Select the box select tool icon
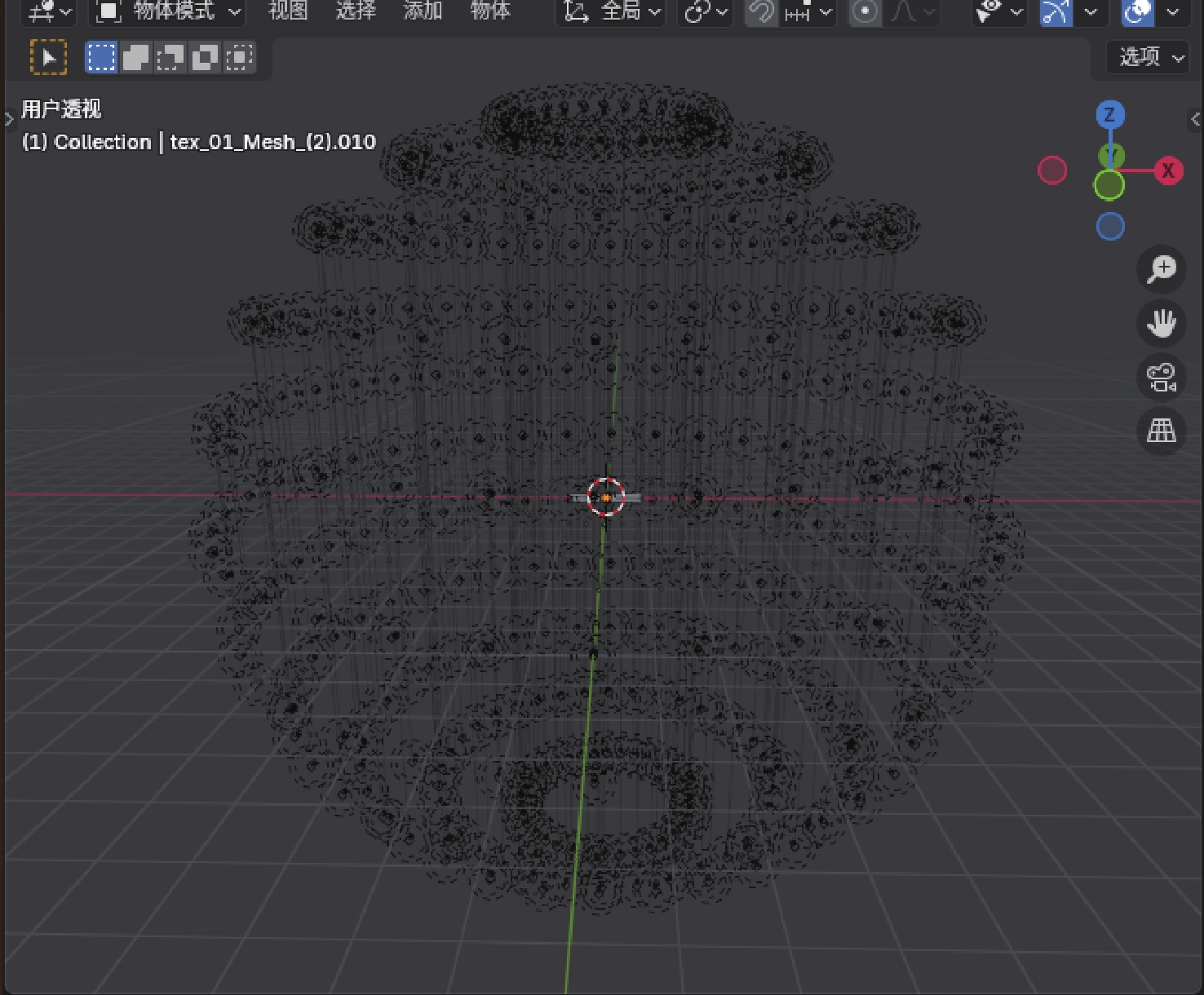 click(x=48, y=57)
